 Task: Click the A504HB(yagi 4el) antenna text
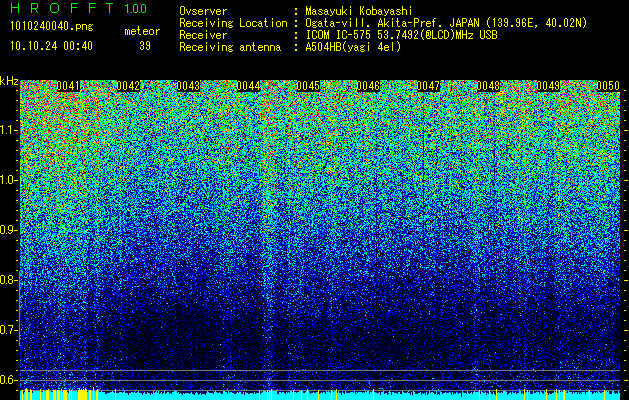[353, 47]
